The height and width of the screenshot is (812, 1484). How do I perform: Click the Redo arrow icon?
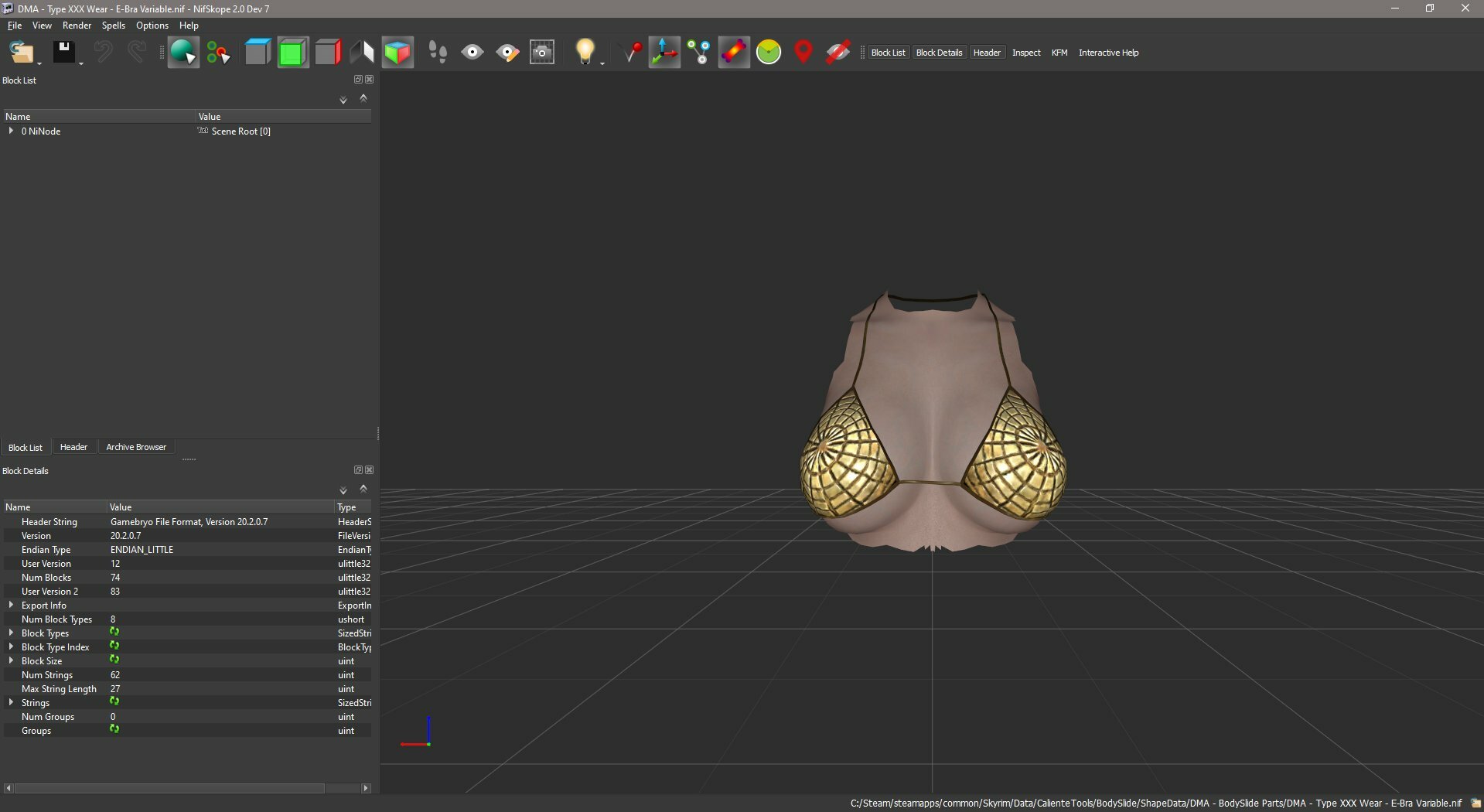(x=137, y=53)
